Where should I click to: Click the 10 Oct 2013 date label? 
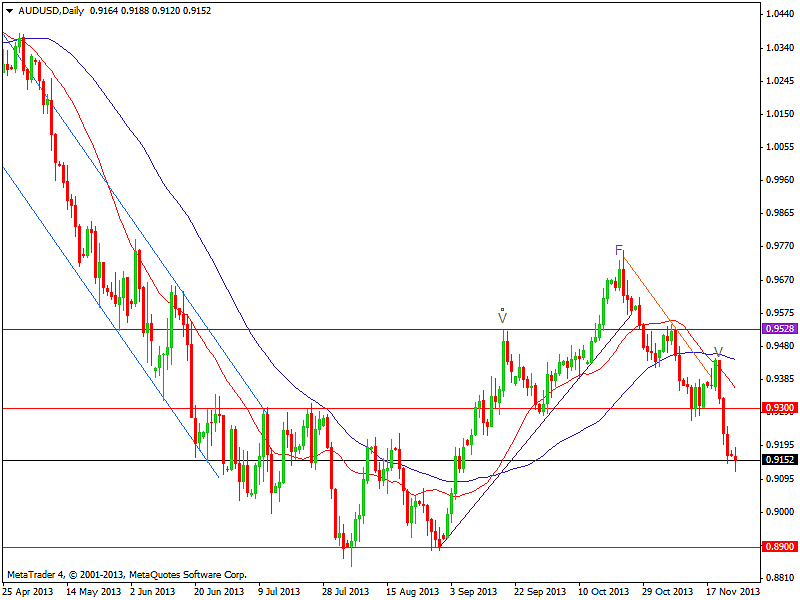[602, 591]
